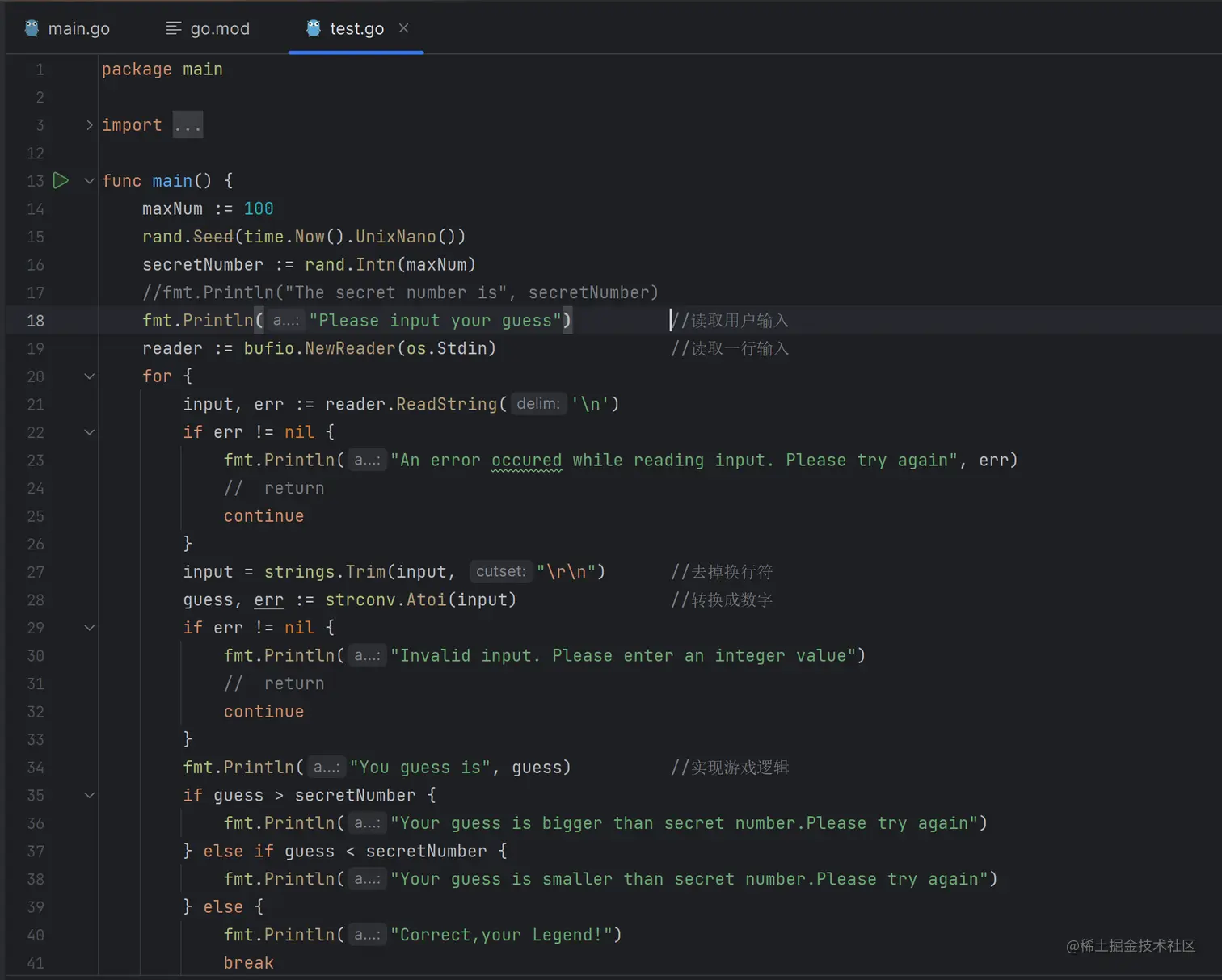Image resolution: width=1222 pixels, height=980 pixels.
Task: Click line number 18 in the gutter
Action: (36, 321)
